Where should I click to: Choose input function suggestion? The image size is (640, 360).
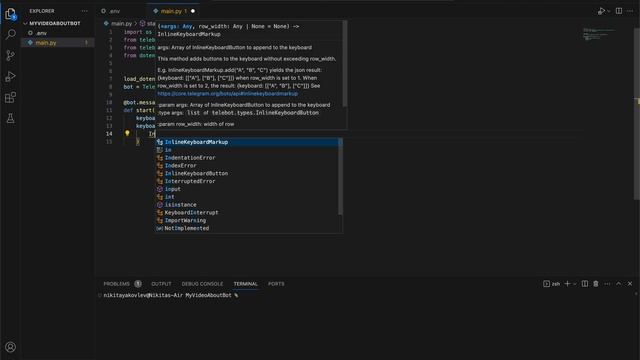(247, 189)
